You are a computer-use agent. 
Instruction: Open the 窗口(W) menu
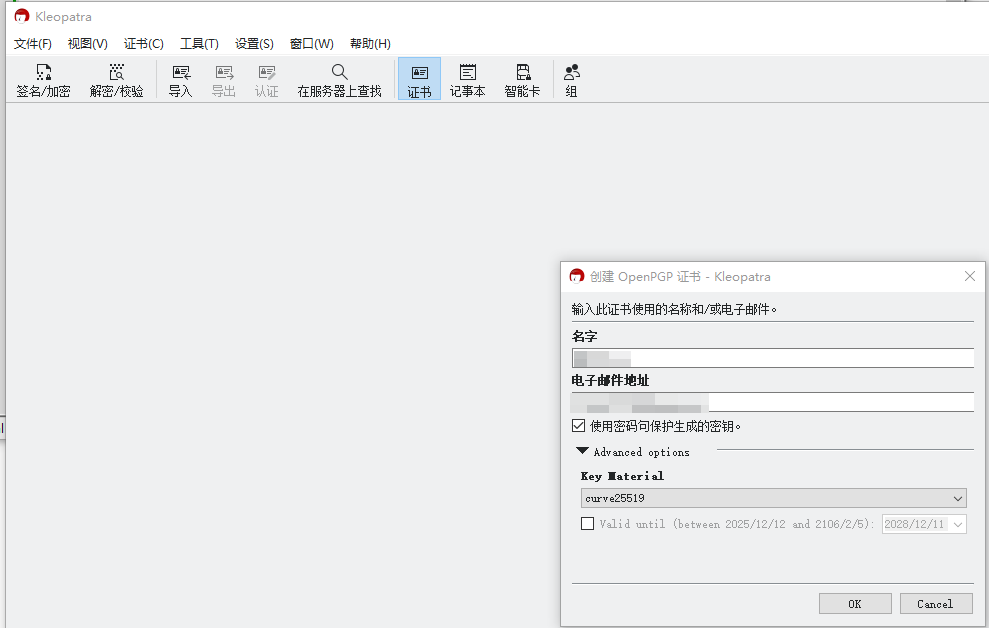(312, 44)
